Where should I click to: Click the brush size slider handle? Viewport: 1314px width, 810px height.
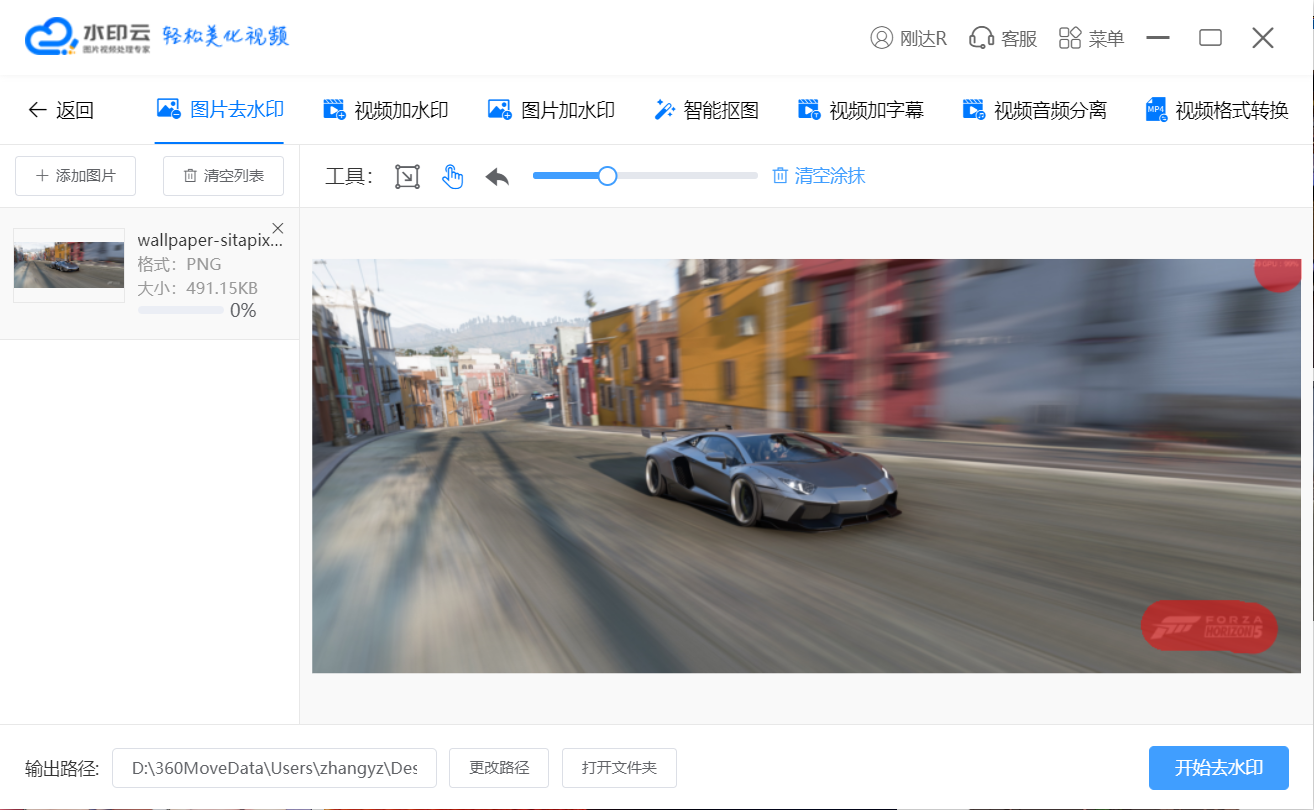607,176
